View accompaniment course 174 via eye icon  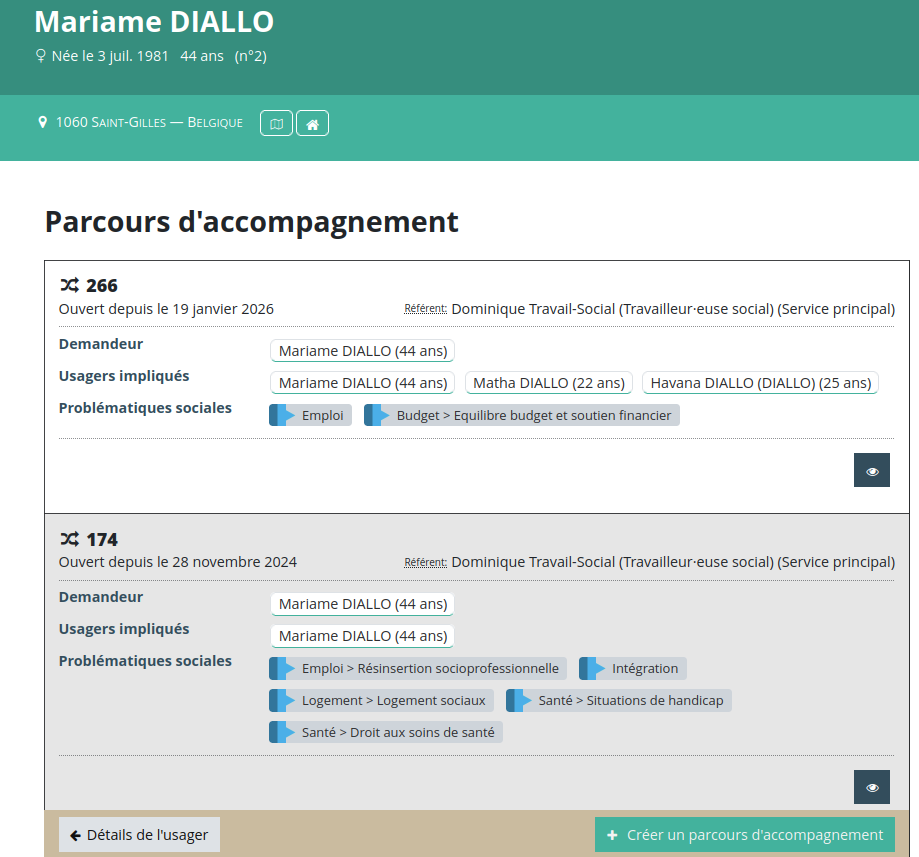point(872,787)
